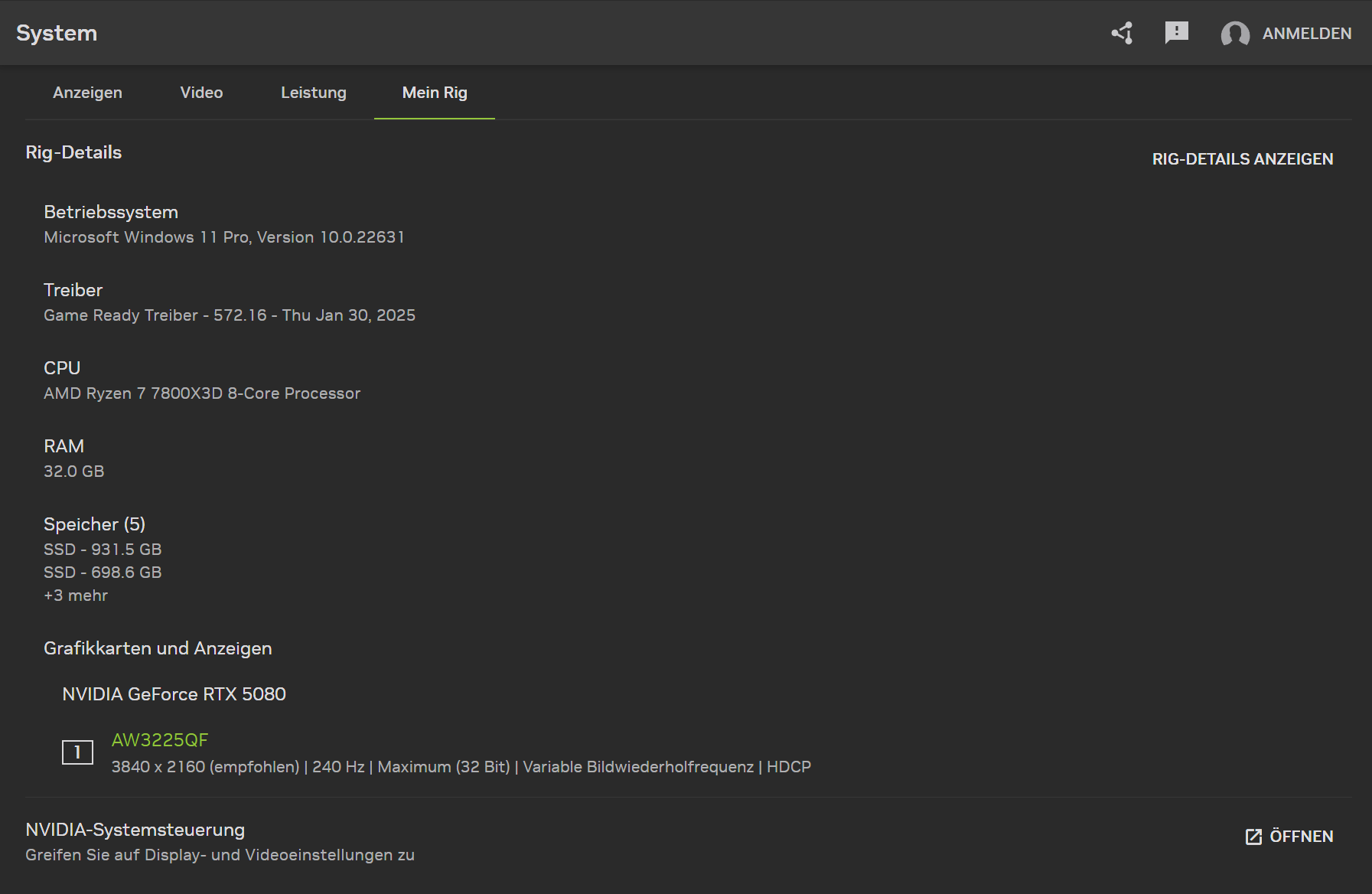Click the Grafikkarten und Anzeigen heading

tap(158, 648)
